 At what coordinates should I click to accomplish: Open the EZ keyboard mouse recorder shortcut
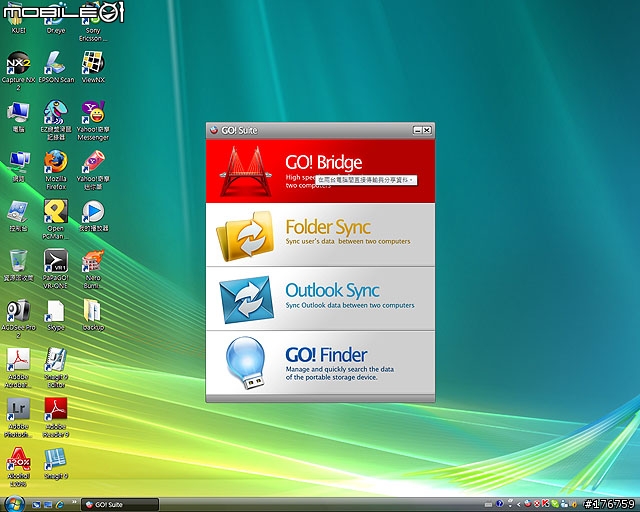pyautogui.click(x=56, y=120)
